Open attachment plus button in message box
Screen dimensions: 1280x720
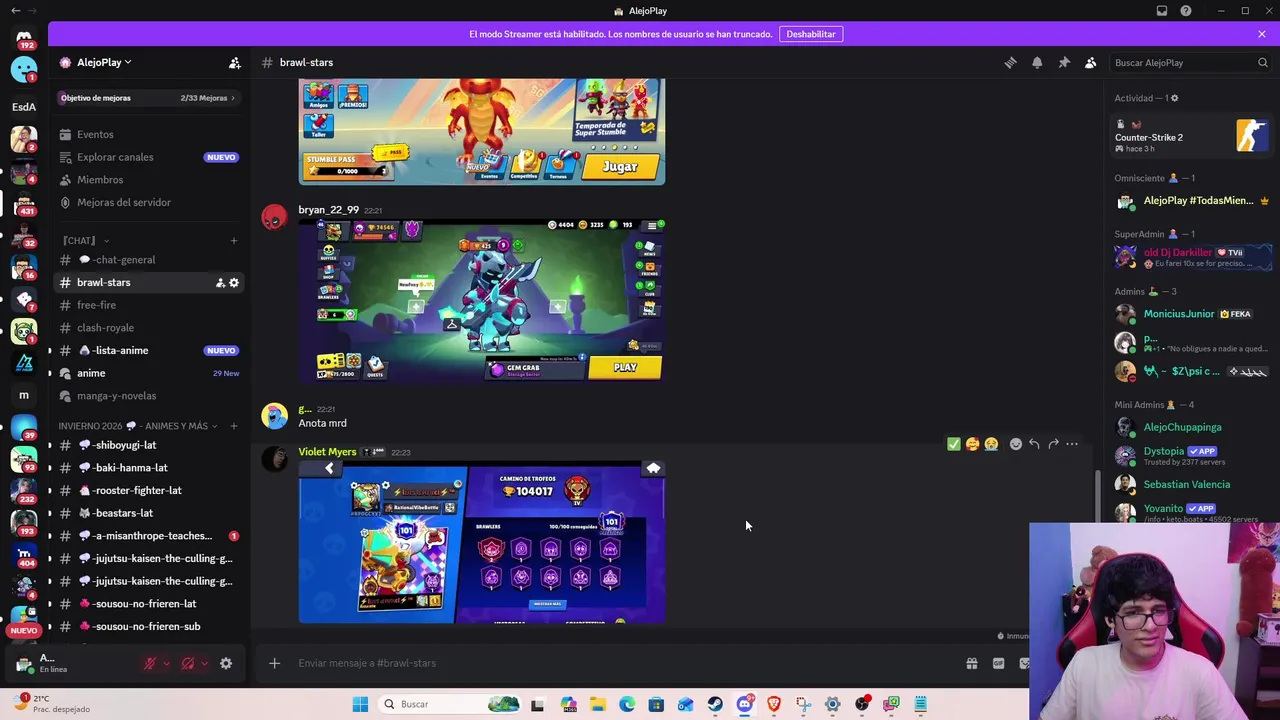click(x=274, y=663)
